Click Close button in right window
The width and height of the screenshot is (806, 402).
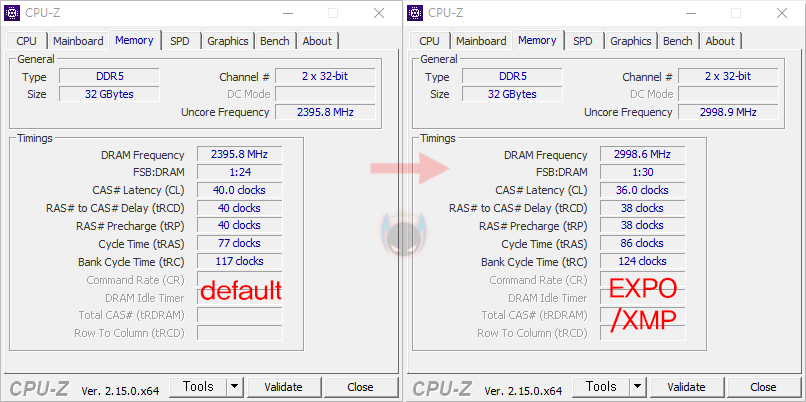click(763, 387)
